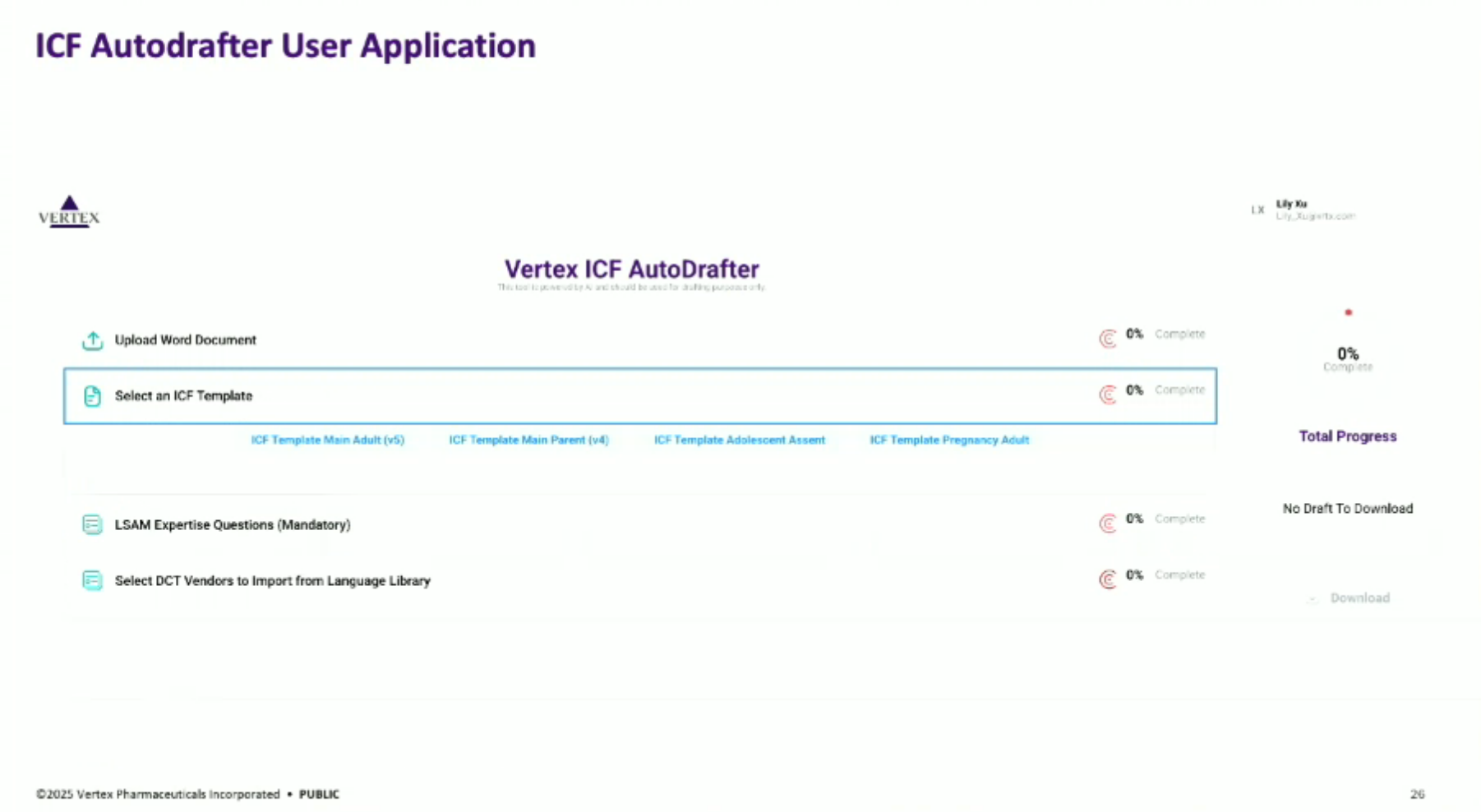The image size is (1481, 812).
Task: Click the Total Progress 0% indicator
Action: click(1347, 355)
